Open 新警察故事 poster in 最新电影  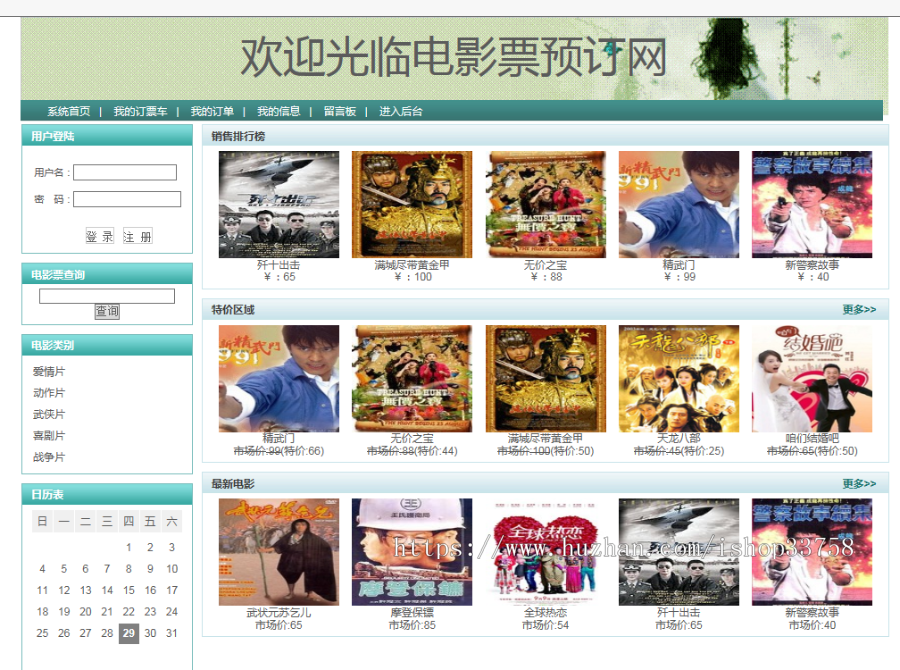812,552
